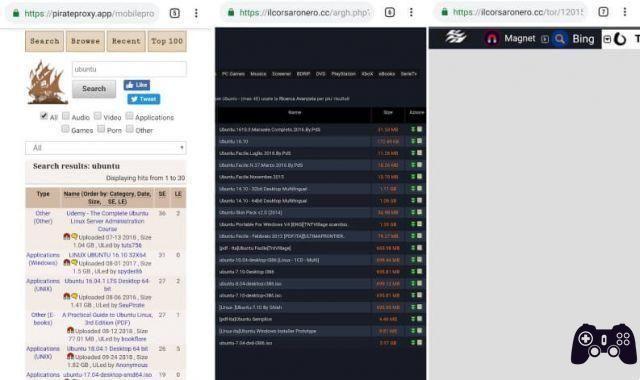This screenshot has width=640, height=380.
Task: Click the white wavy site logo left of Magnet
Action: [456, 37]
